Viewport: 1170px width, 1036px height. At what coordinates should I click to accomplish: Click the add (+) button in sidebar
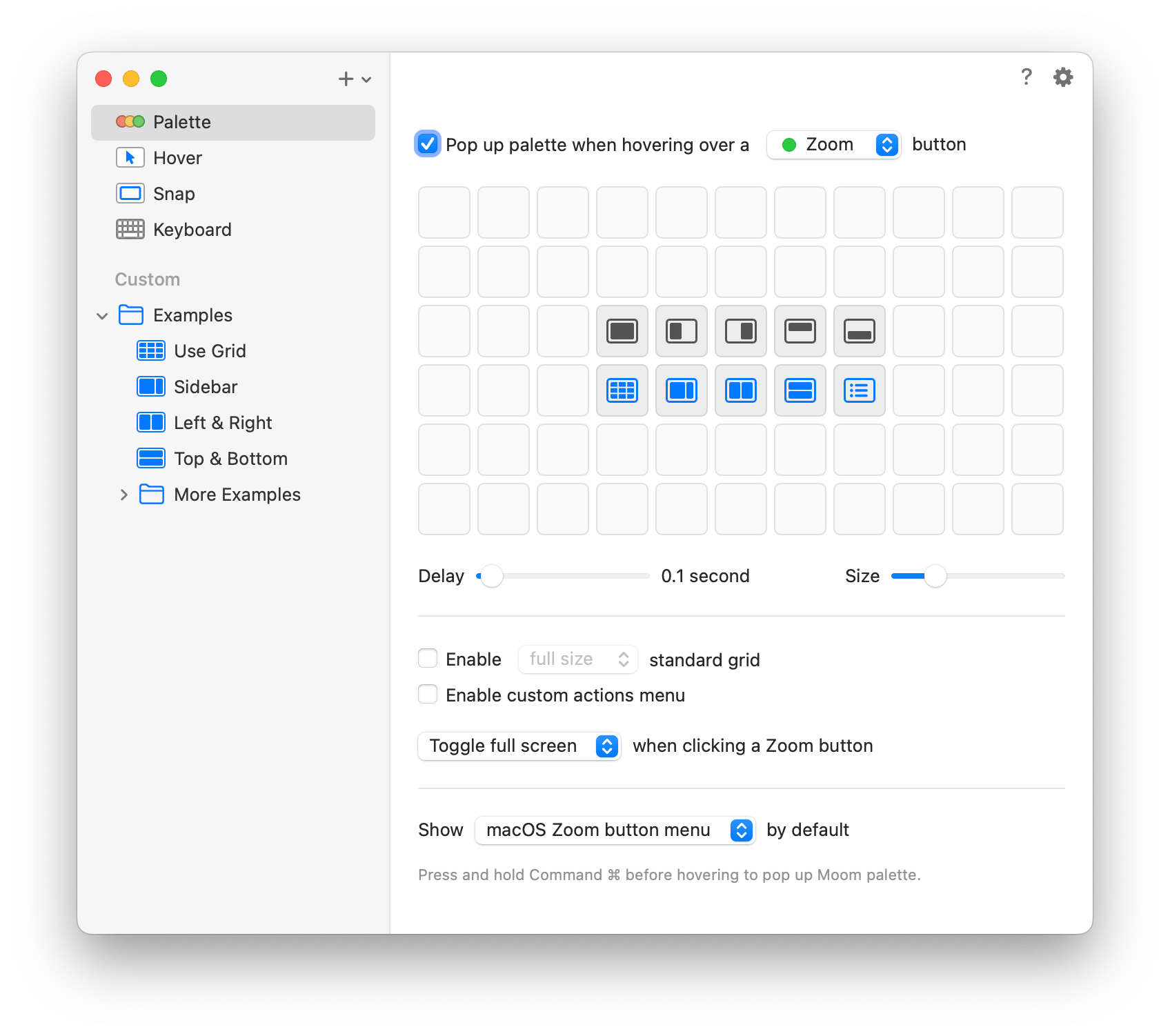point(346,79)
